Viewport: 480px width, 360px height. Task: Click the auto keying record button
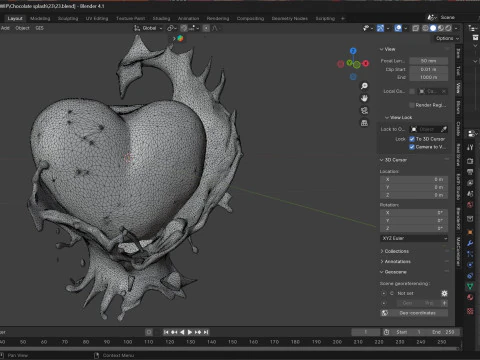click(x=149, y=332)
